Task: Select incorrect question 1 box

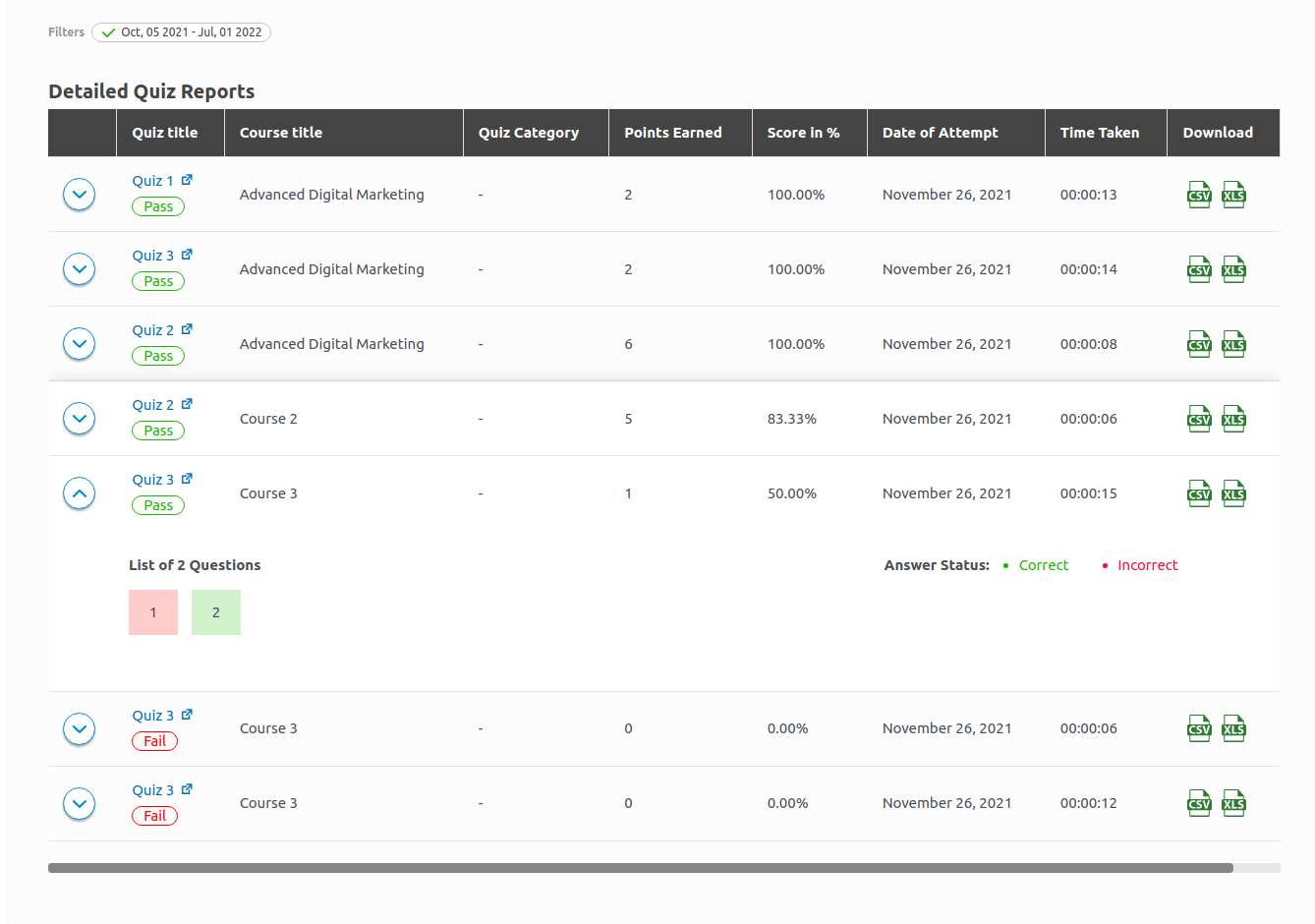Action: click(x=153, y=612)
